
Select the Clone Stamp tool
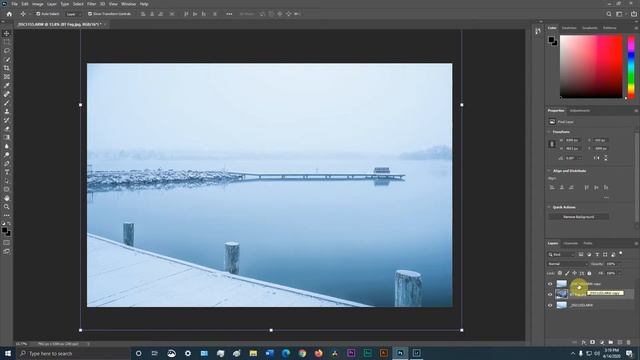coord(7,111)
